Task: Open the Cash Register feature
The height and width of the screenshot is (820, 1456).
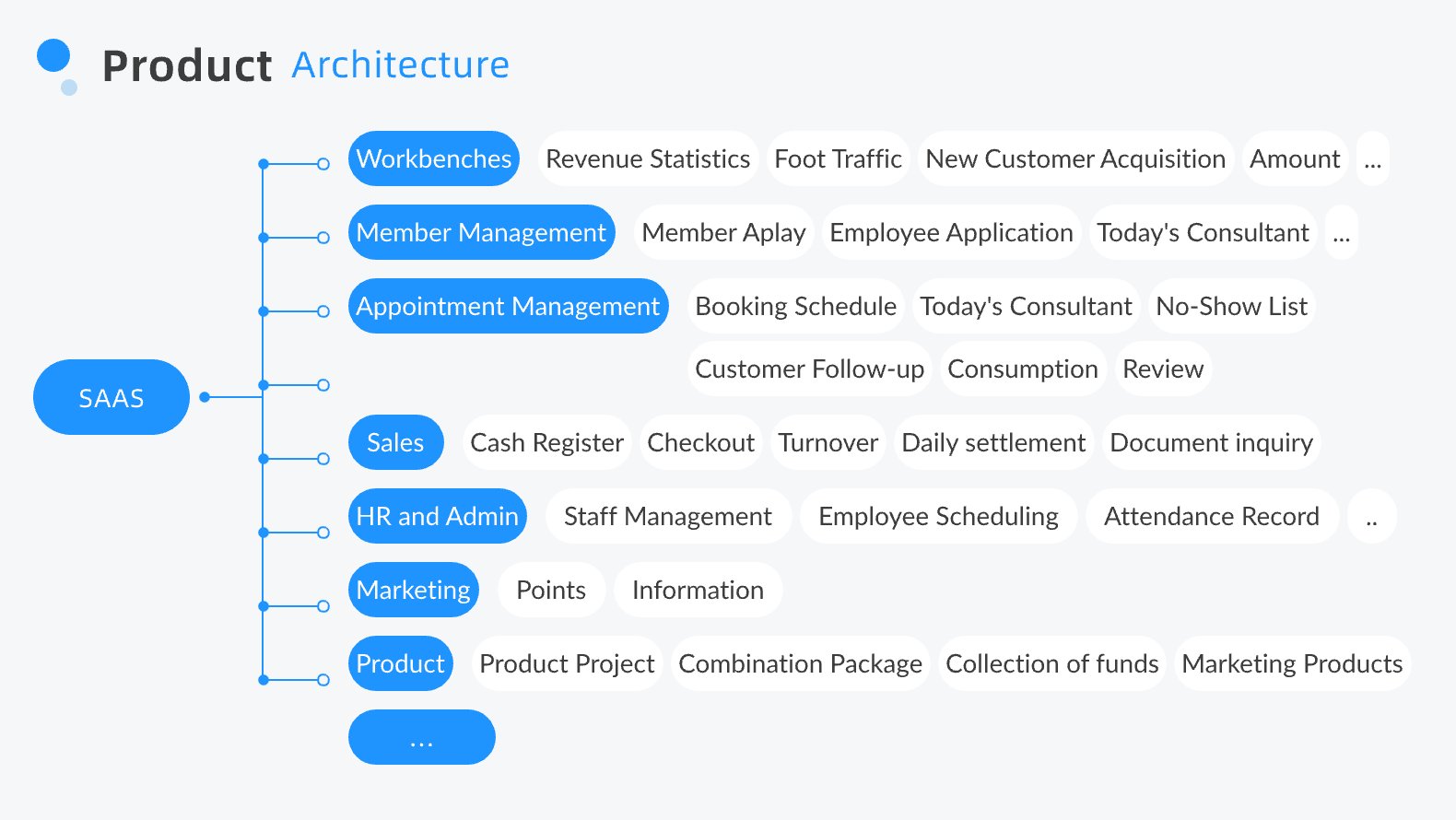Action: click(x=546, y=442)
